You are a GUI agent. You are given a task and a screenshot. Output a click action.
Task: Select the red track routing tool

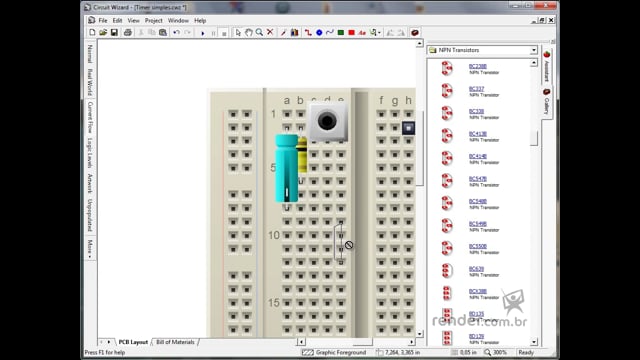click(308, 33)
